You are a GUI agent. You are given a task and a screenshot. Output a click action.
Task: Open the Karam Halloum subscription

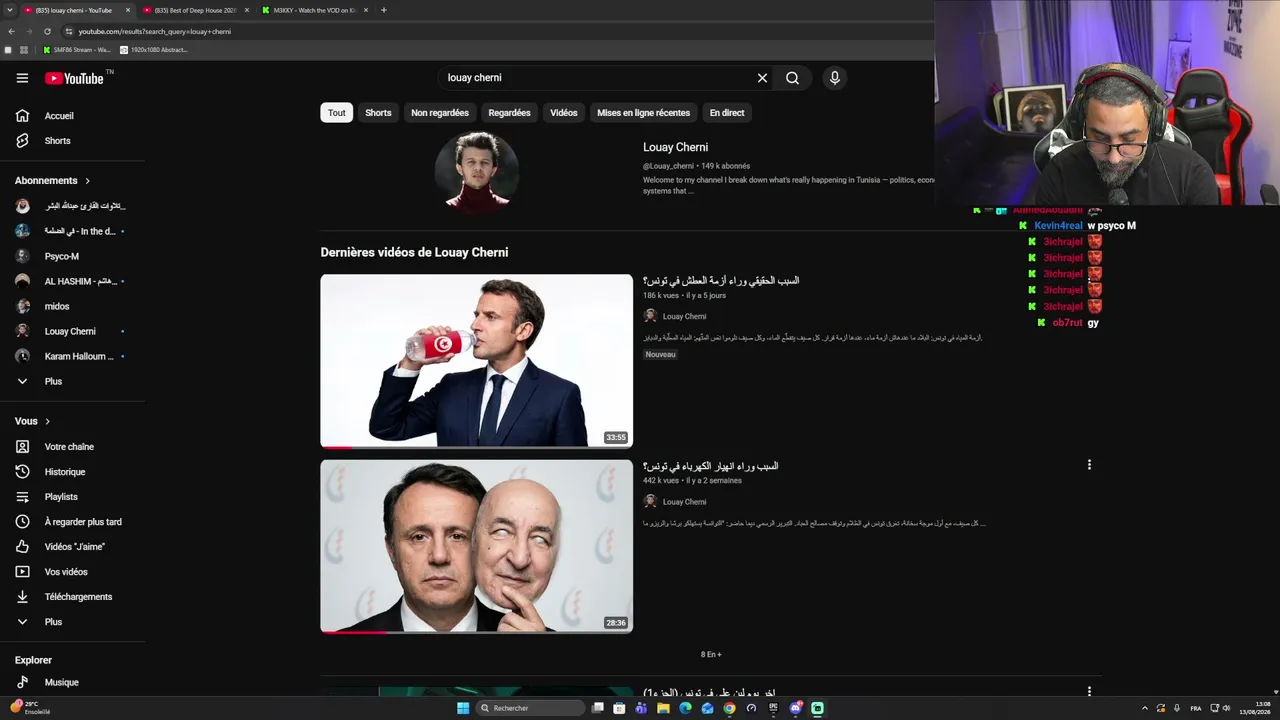[72, 356]
